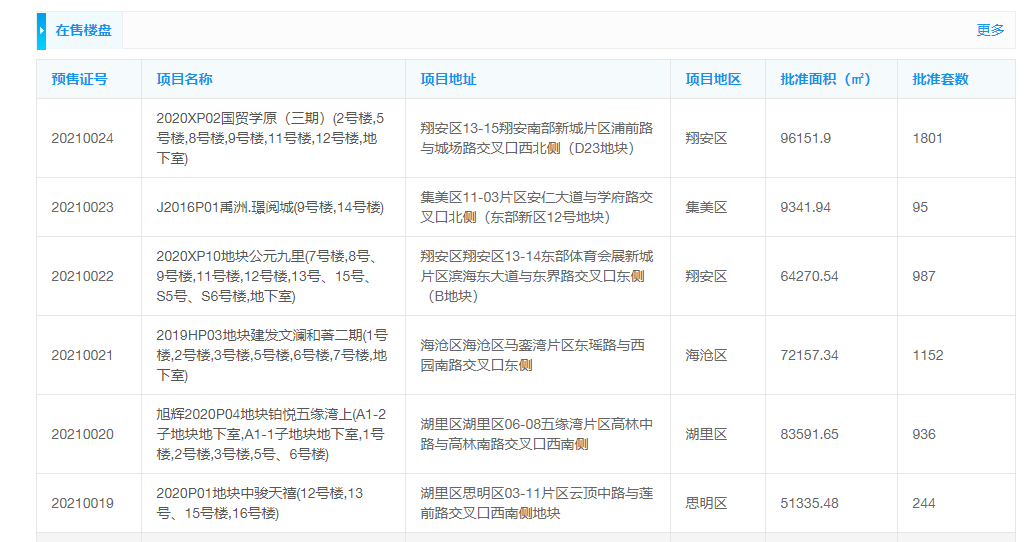Click the 项目名称 column header
This screenshot has height=542, width=1028.
(184, 79)
